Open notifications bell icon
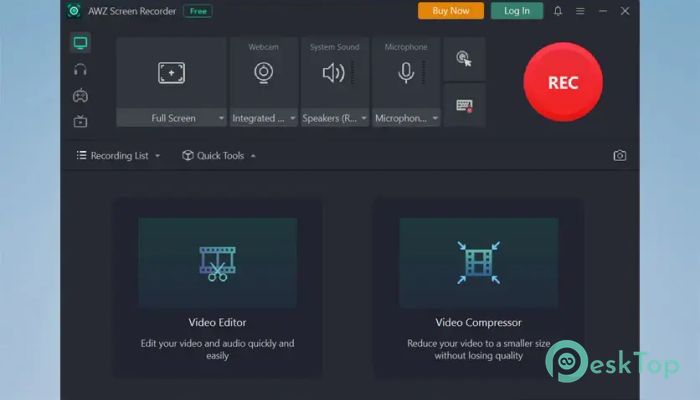Viewport: 700px width, 400px height. 558,11
